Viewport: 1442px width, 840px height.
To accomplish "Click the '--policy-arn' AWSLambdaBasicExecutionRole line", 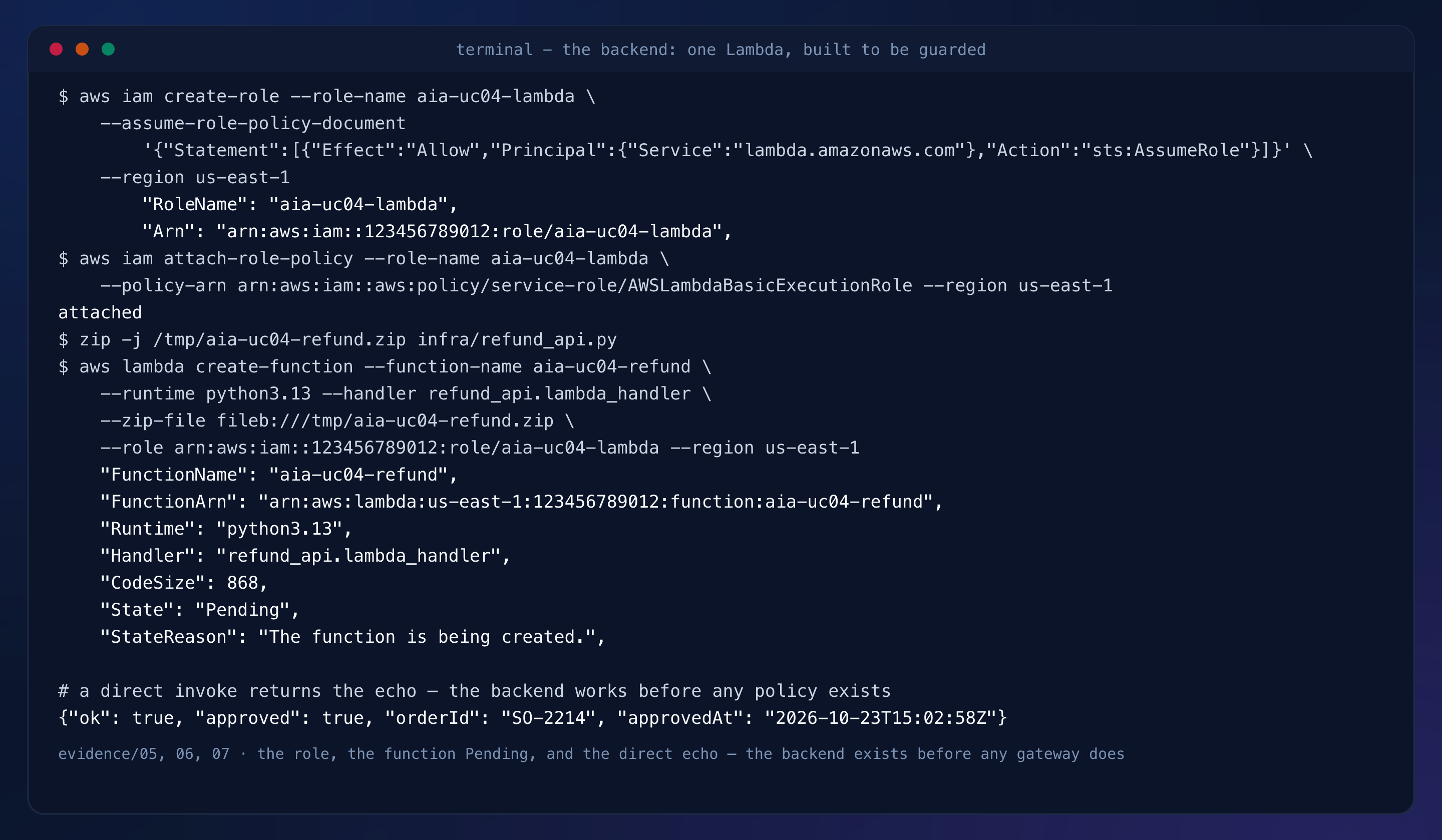I will 606,285.
